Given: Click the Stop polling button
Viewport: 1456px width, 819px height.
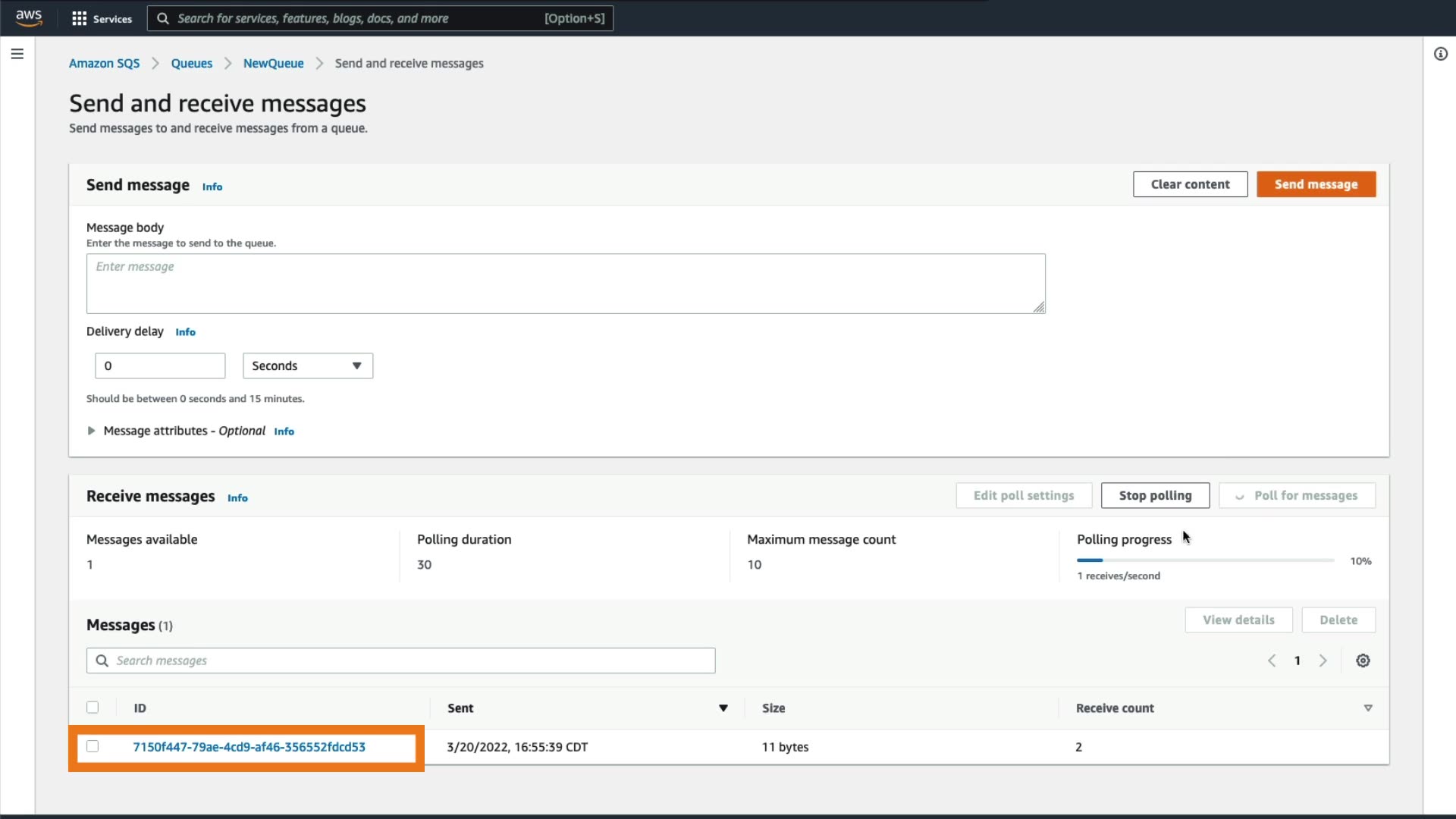Looking at the screenshot, I should (1154, 495).
